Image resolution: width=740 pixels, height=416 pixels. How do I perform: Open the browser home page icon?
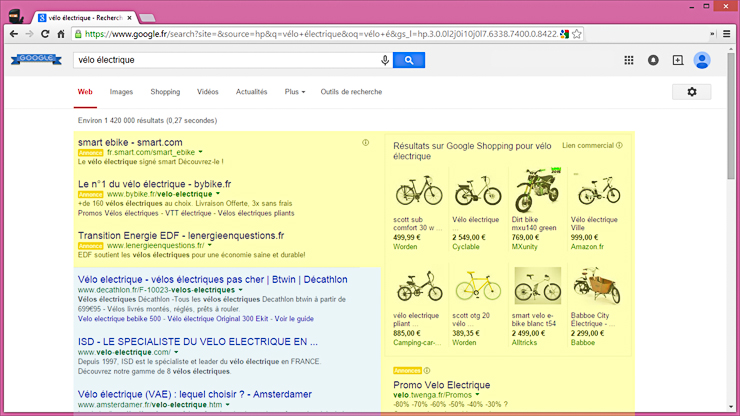[61, 34]
